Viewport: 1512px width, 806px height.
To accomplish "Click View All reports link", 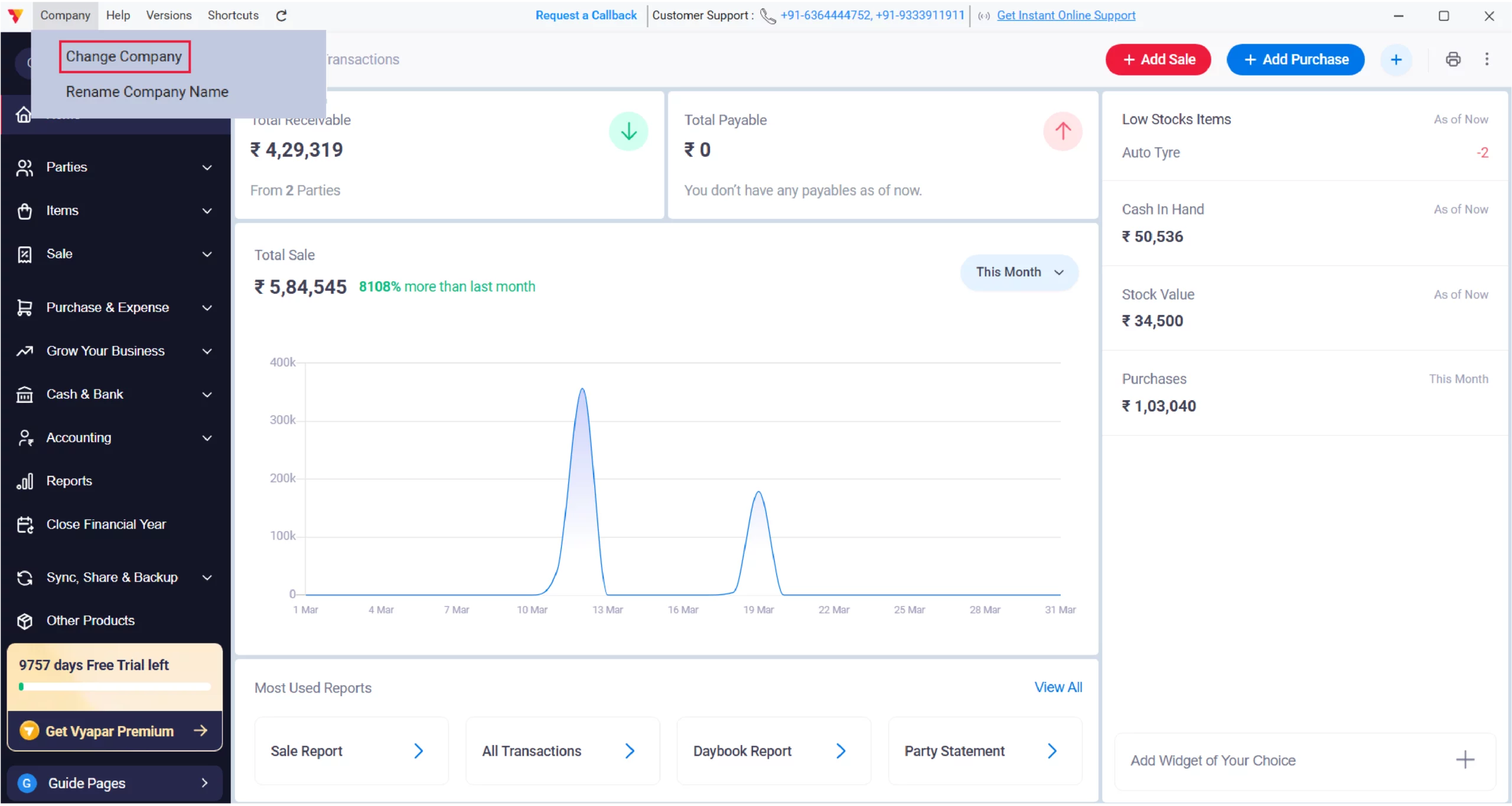I will (1058, 687).
